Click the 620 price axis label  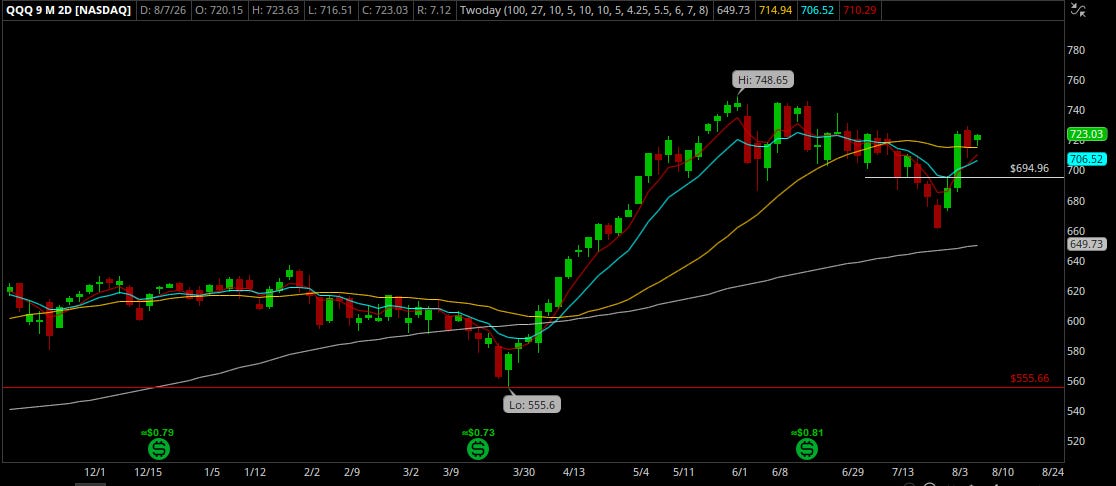coord(1076,291)
